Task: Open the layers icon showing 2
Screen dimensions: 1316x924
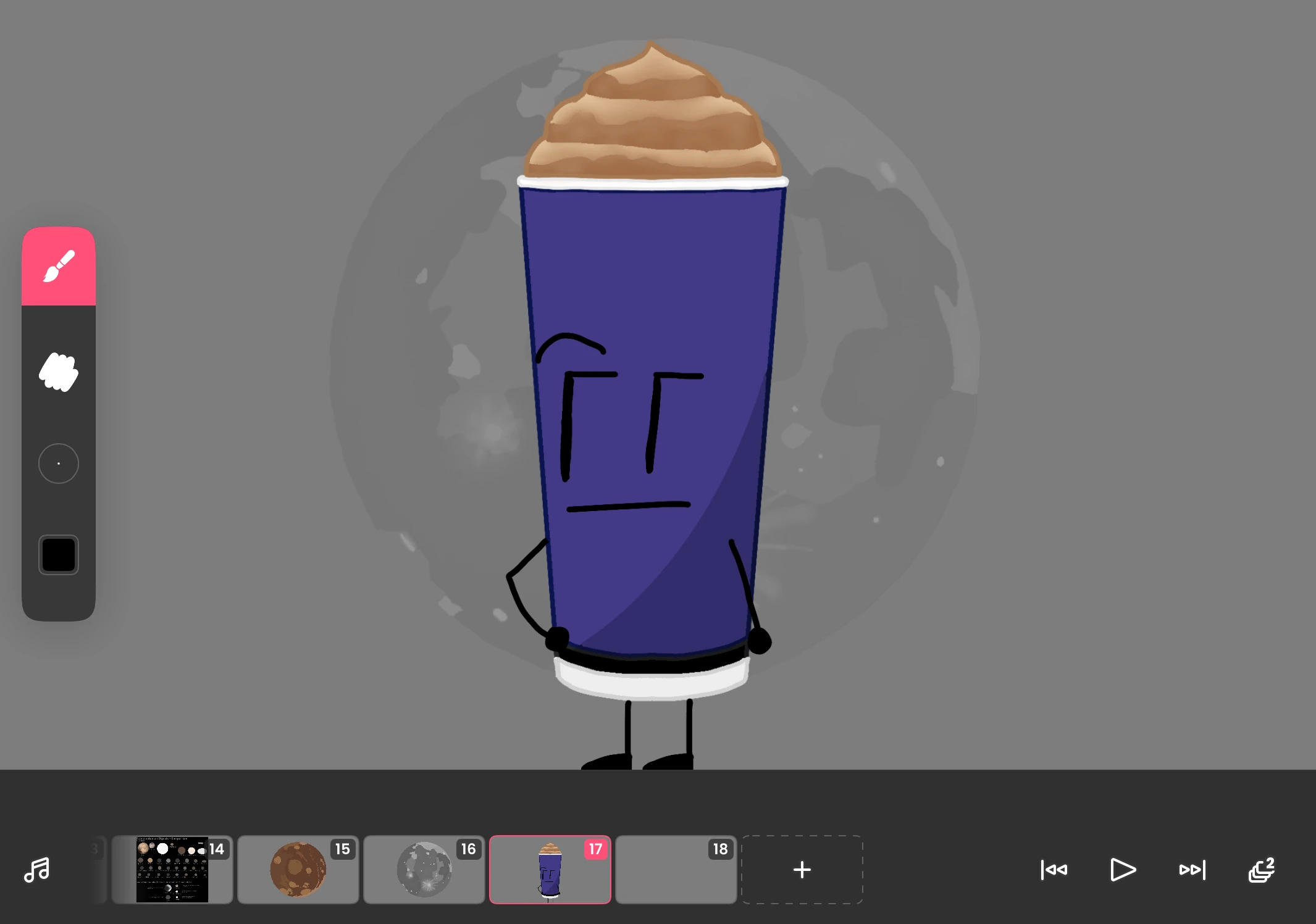Action: tap(1261, 870)
